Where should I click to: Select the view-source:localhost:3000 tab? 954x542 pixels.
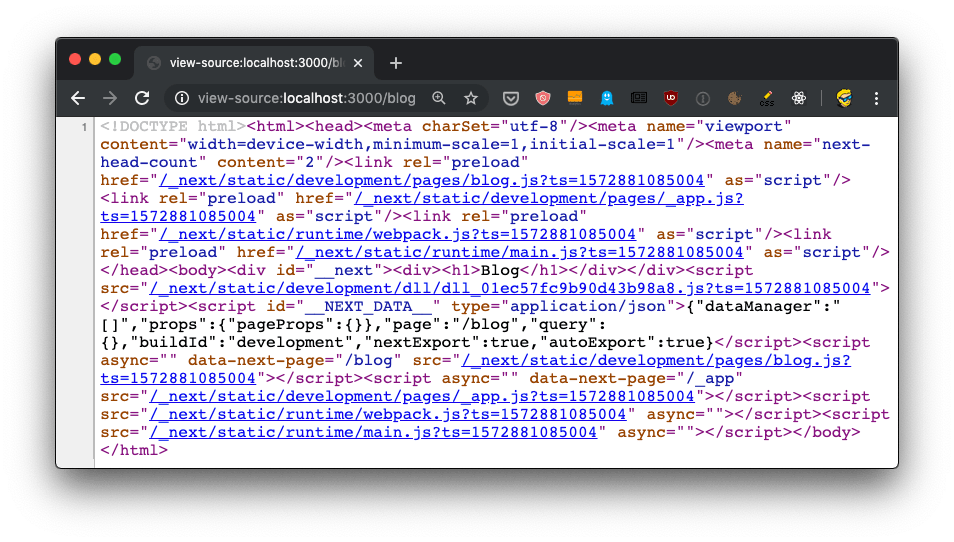(x=250, y=62)
